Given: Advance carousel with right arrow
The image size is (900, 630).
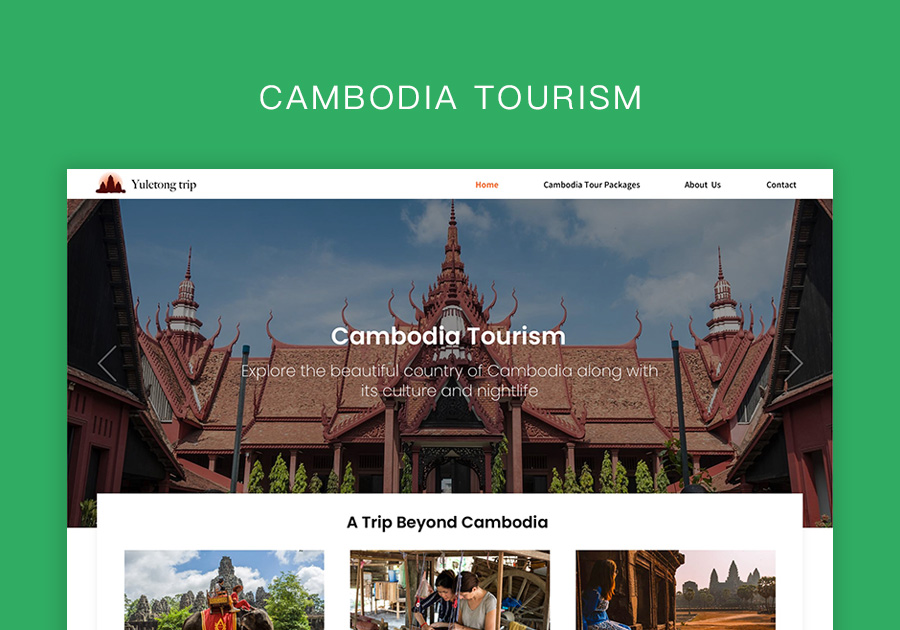Looking at the screenshot, I should pyautogui.click(x=793, y=363).
